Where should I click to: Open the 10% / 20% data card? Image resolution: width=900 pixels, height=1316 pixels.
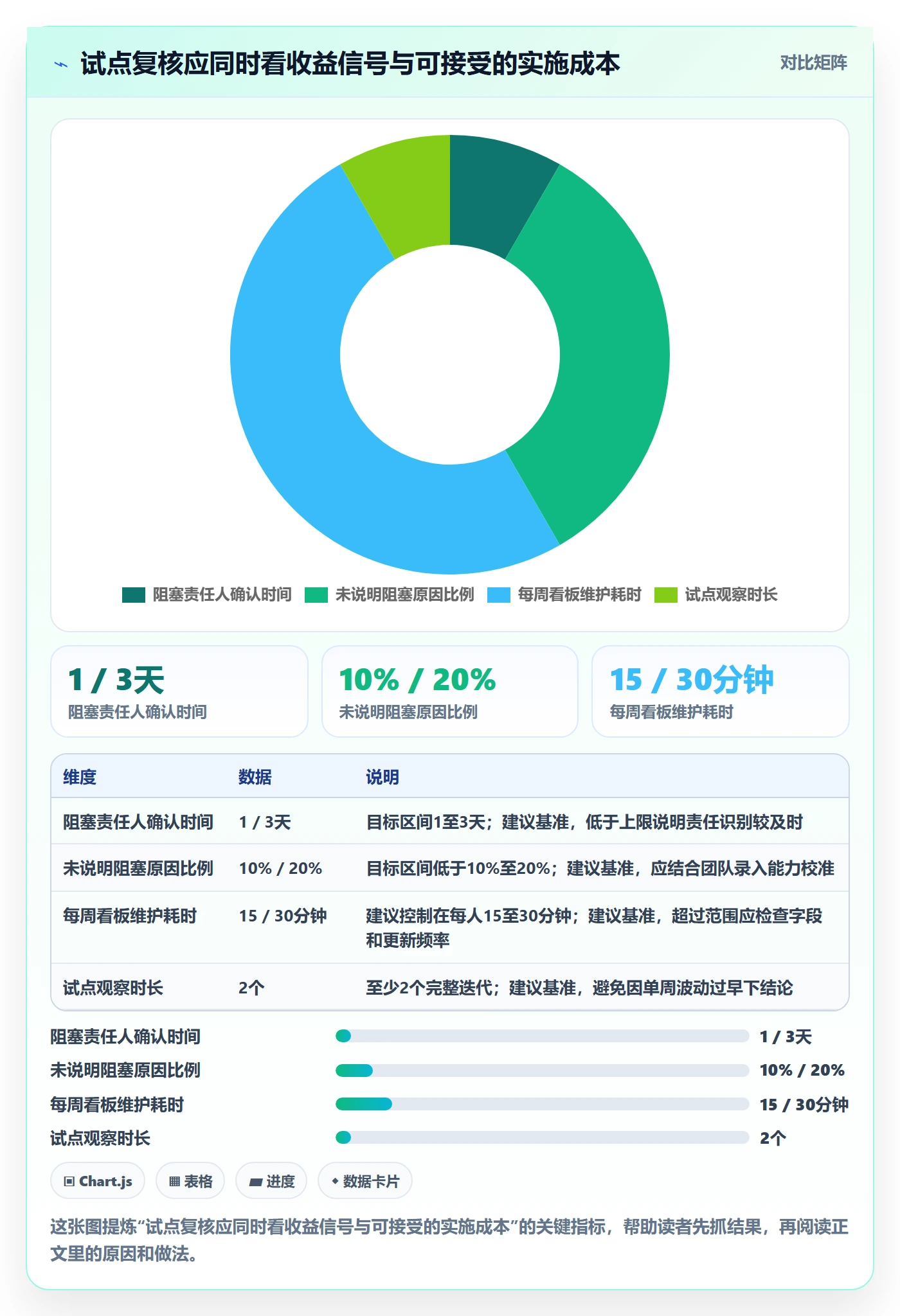(450, 691)
